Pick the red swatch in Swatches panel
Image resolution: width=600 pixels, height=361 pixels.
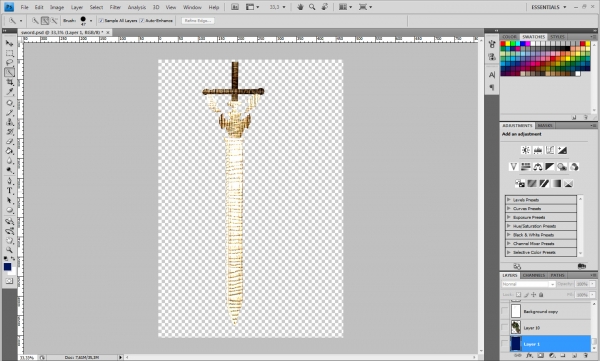pyautogui.click(x=503, y=44)
